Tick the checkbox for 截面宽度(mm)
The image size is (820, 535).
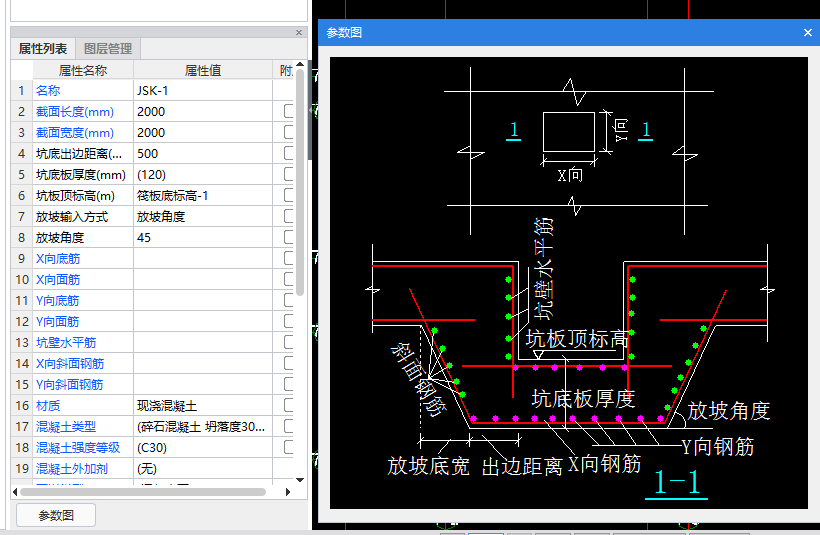[289, 132]
